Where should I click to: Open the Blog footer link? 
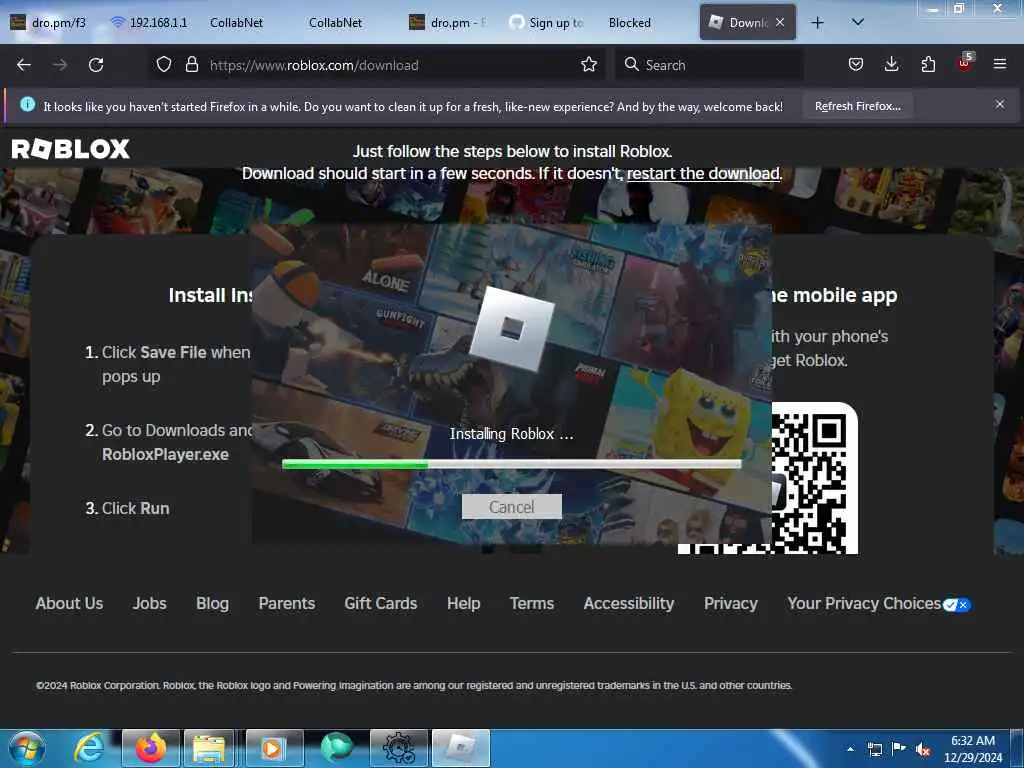pos(212,603)
